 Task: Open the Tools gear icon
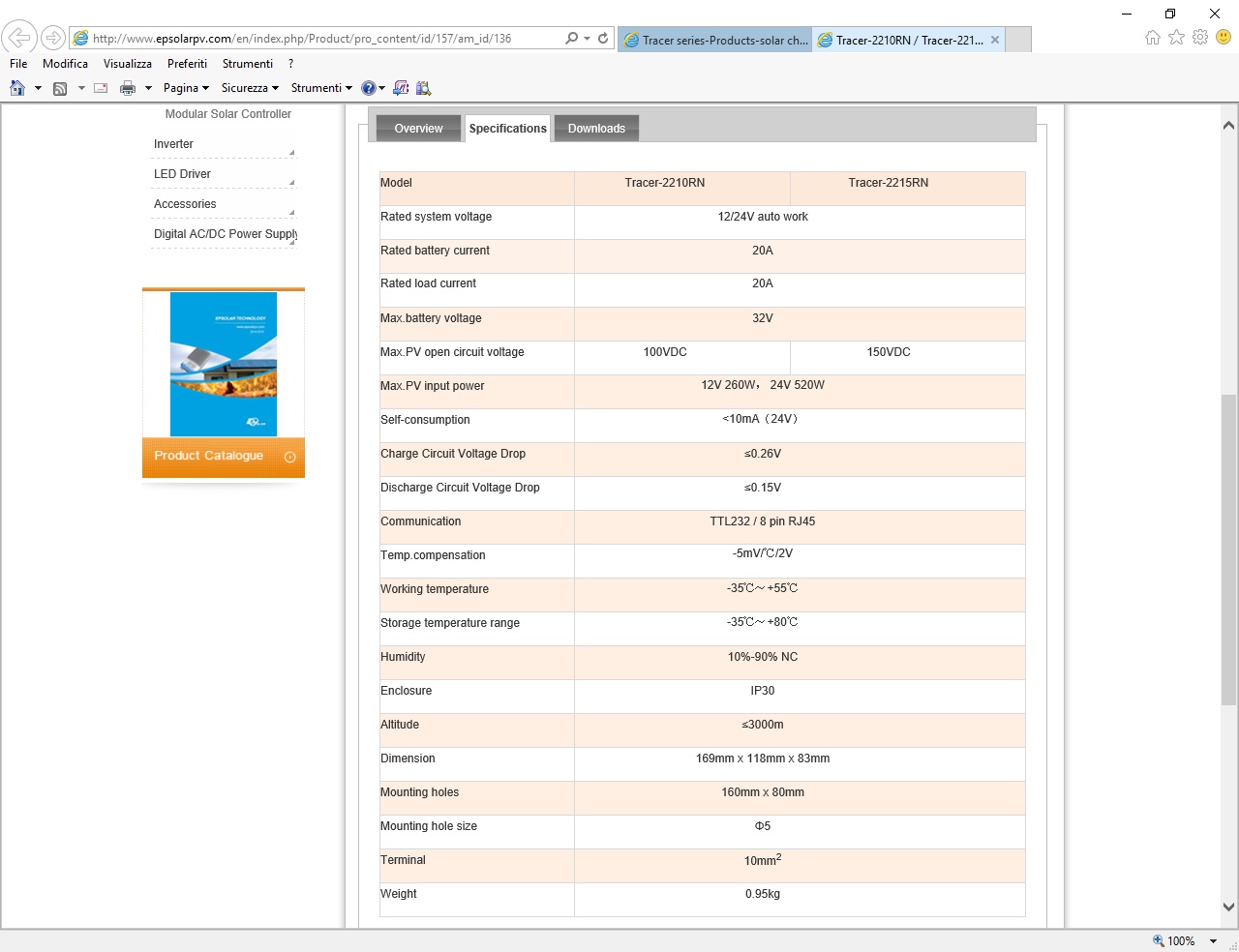[1200, 37]
